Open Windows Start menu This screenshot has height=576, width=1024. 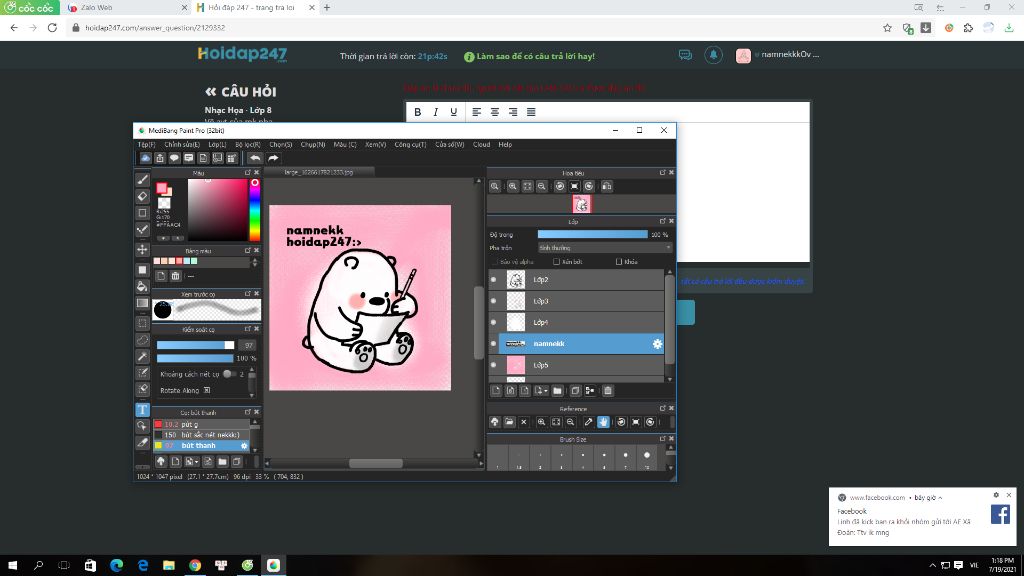pyautogui.click(x=12, y=566)
